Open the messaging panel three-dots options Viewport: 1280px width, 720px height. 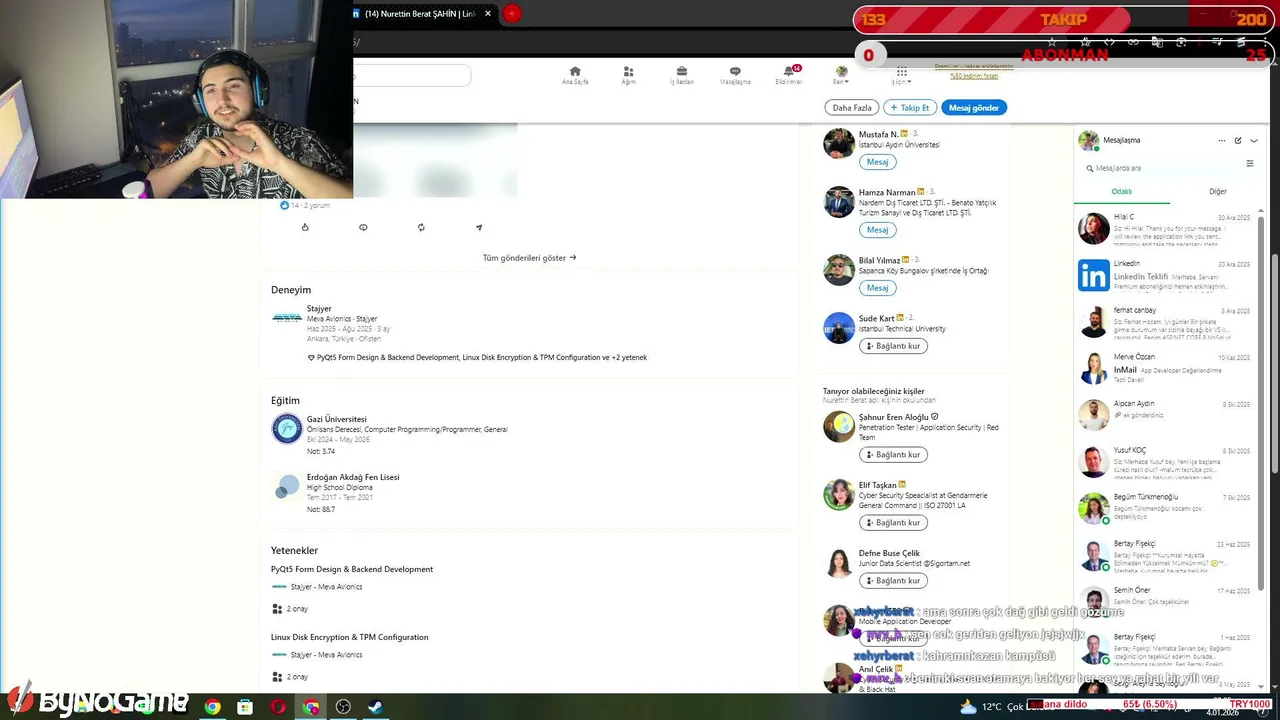click(1221, 141)
